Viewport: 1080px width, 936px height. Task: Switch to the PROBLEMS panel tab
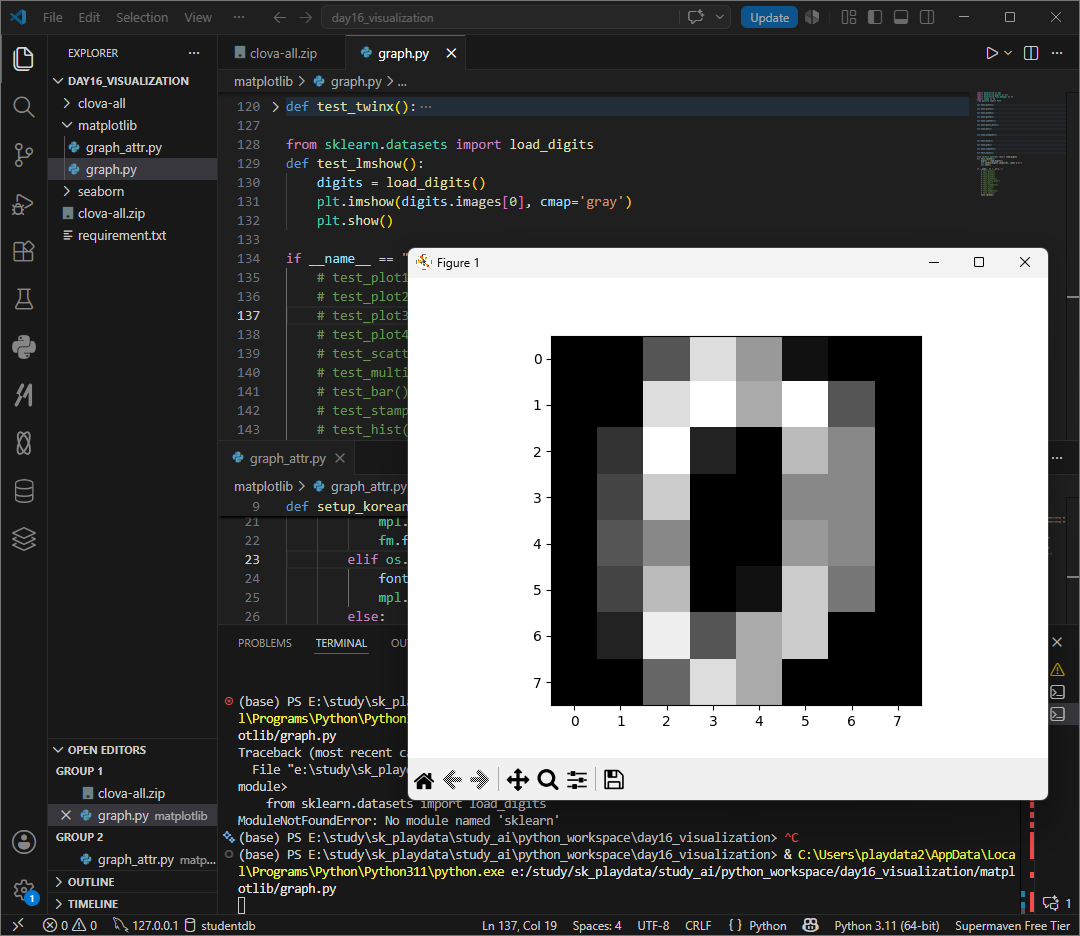pyautogui.click(x=264, y=643)
